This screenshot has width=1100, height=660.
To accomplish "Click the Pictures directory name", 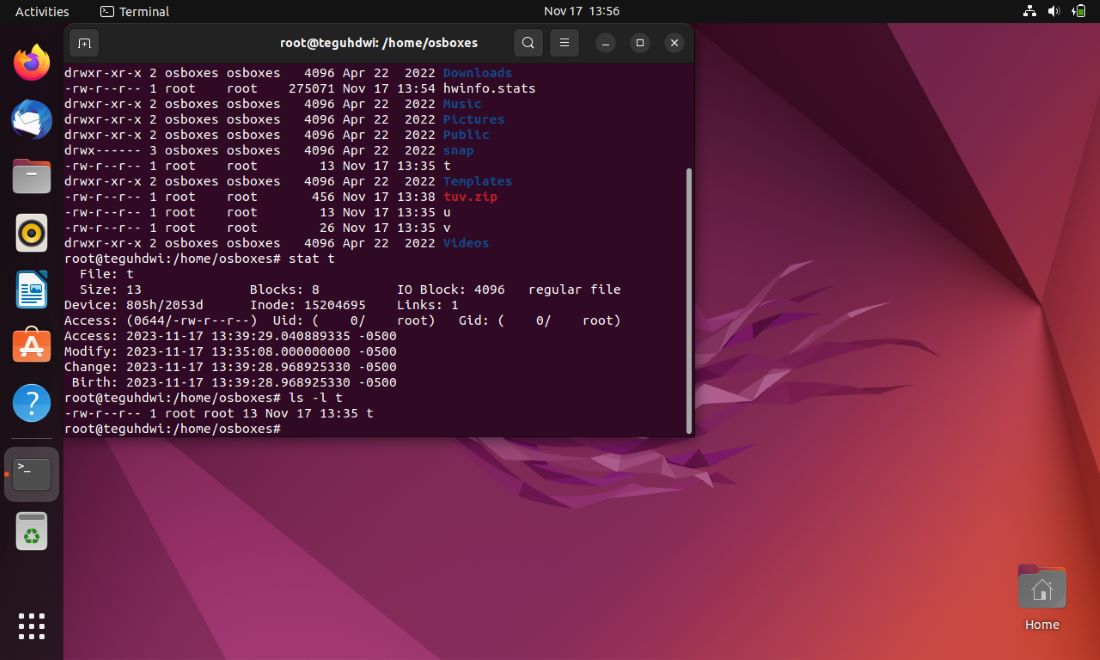I will (474, 119).
